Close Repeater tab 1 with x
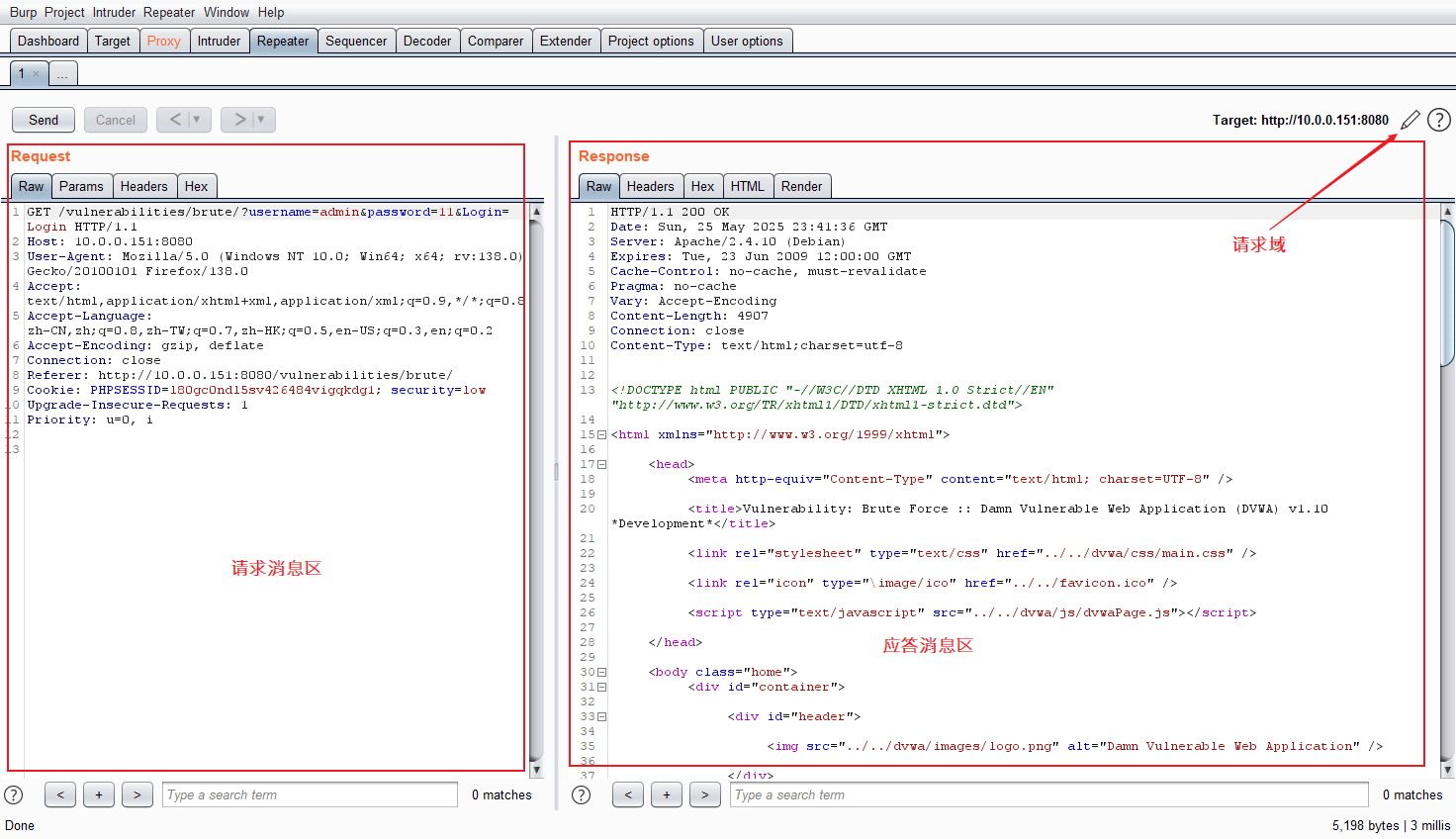Screen dimensions: 1456x839 click(x=37, y=73)
